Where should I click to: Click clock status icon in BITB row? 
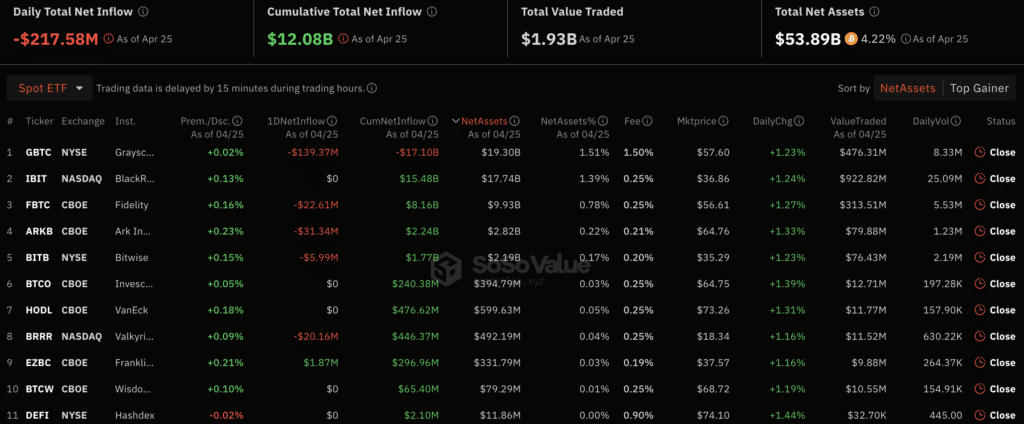[x=980, y=257]
